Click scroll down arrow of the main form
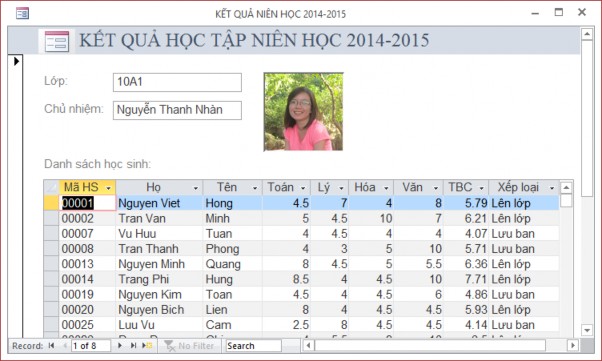 pyautogui.click(x=587, y=330)
